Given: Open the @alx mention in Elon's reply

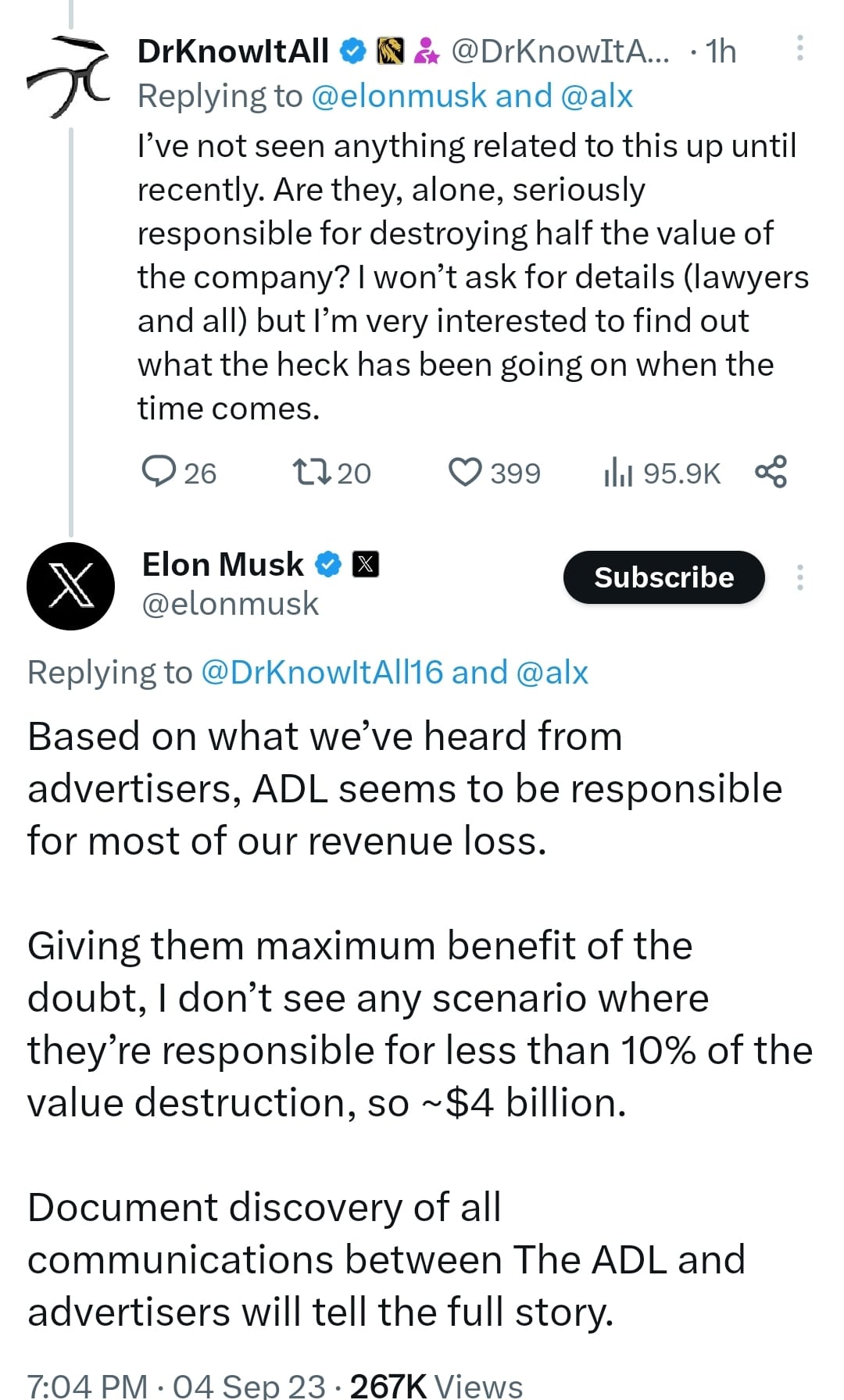Looking at the screenshot, I should 552,672.
